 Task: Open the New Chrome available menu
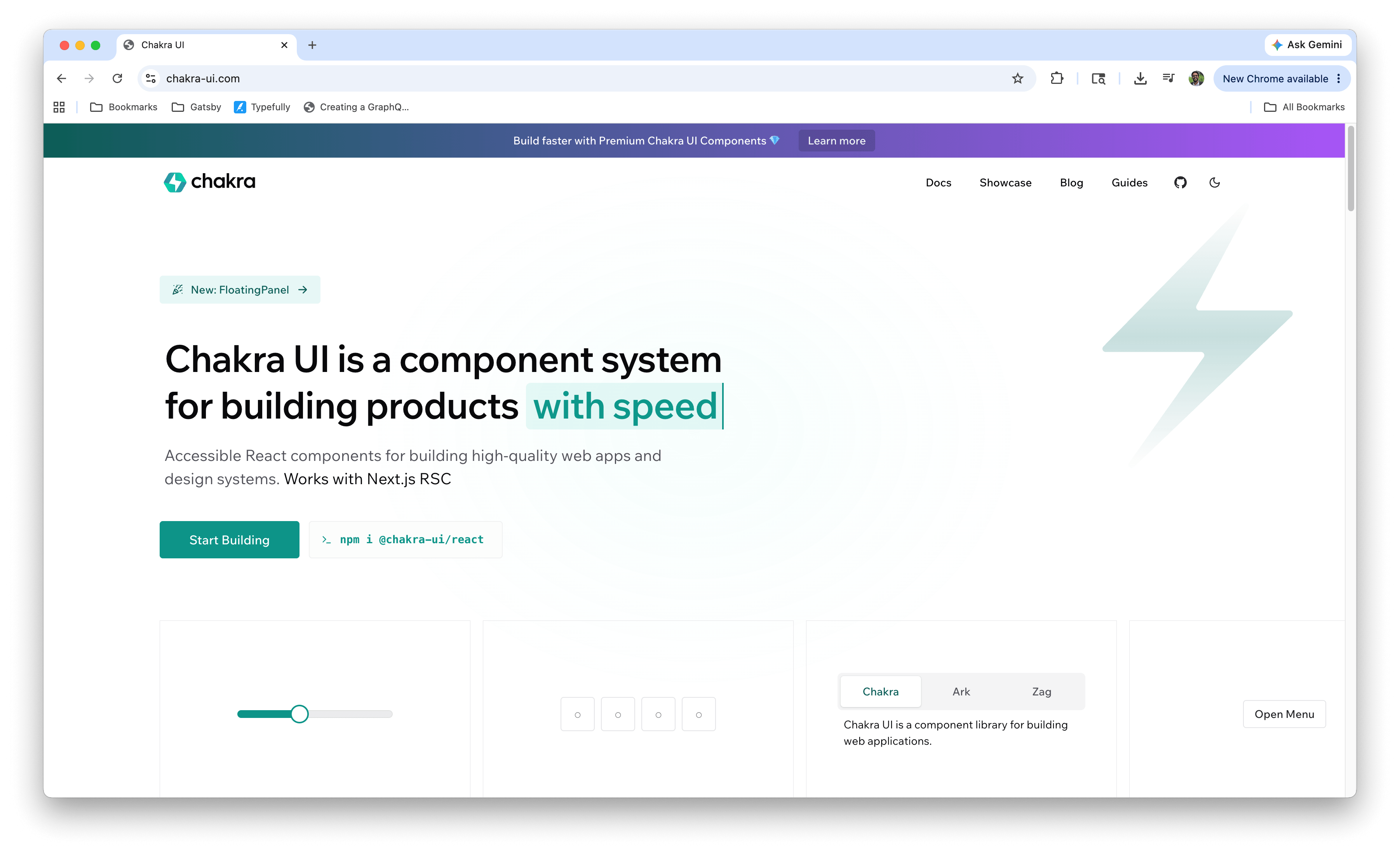coord(1282,78)
